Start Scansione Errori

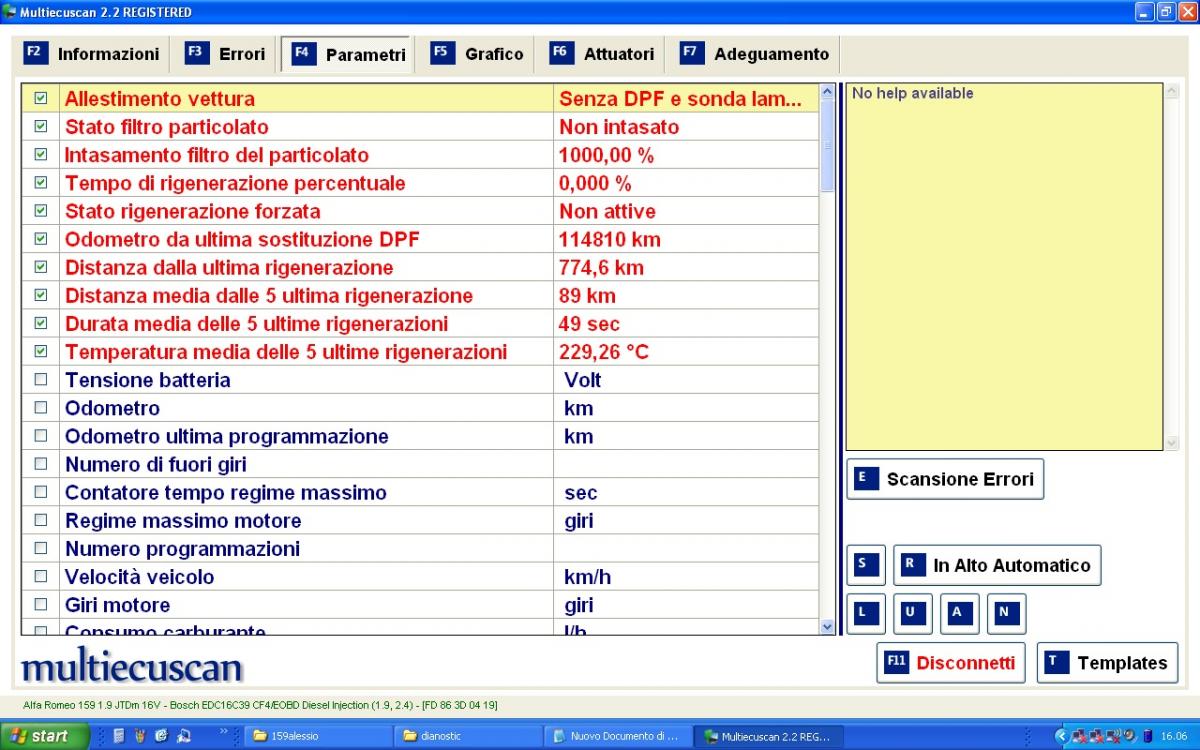[945, 479]
